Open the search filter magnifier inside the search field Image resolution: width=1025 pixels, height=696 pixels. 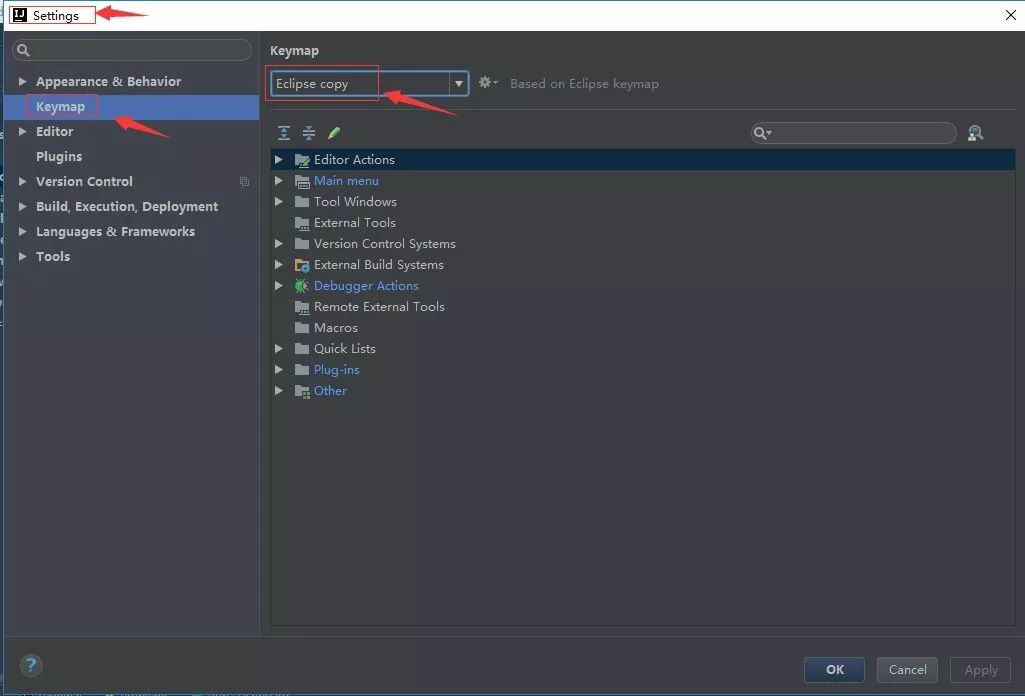761,132
